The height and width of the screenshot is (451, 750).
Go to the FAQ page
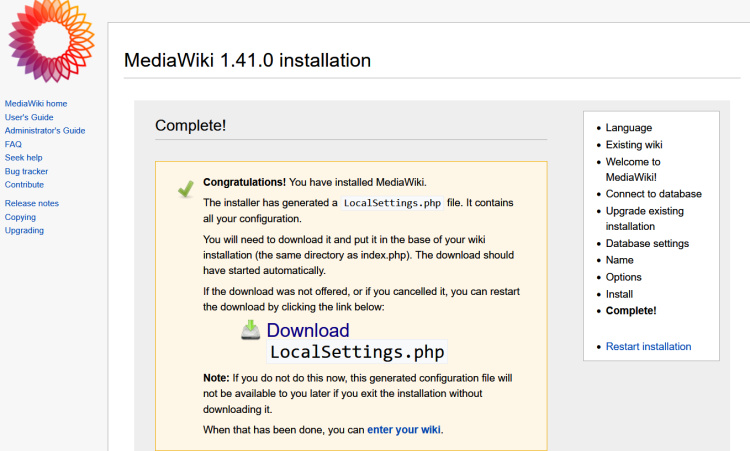click(x=13, y=144)
